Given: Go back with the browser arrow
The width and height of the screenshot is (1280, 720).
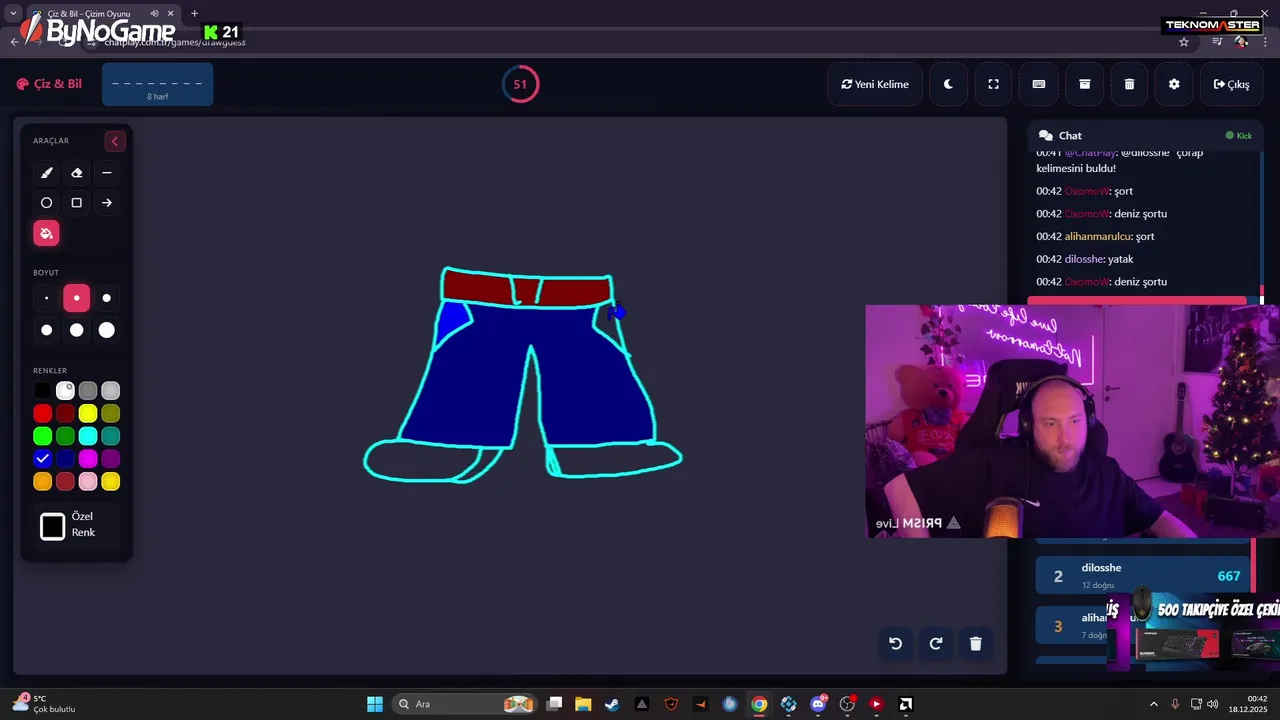Looking at the screenshot, I should [x=14, y=42].
